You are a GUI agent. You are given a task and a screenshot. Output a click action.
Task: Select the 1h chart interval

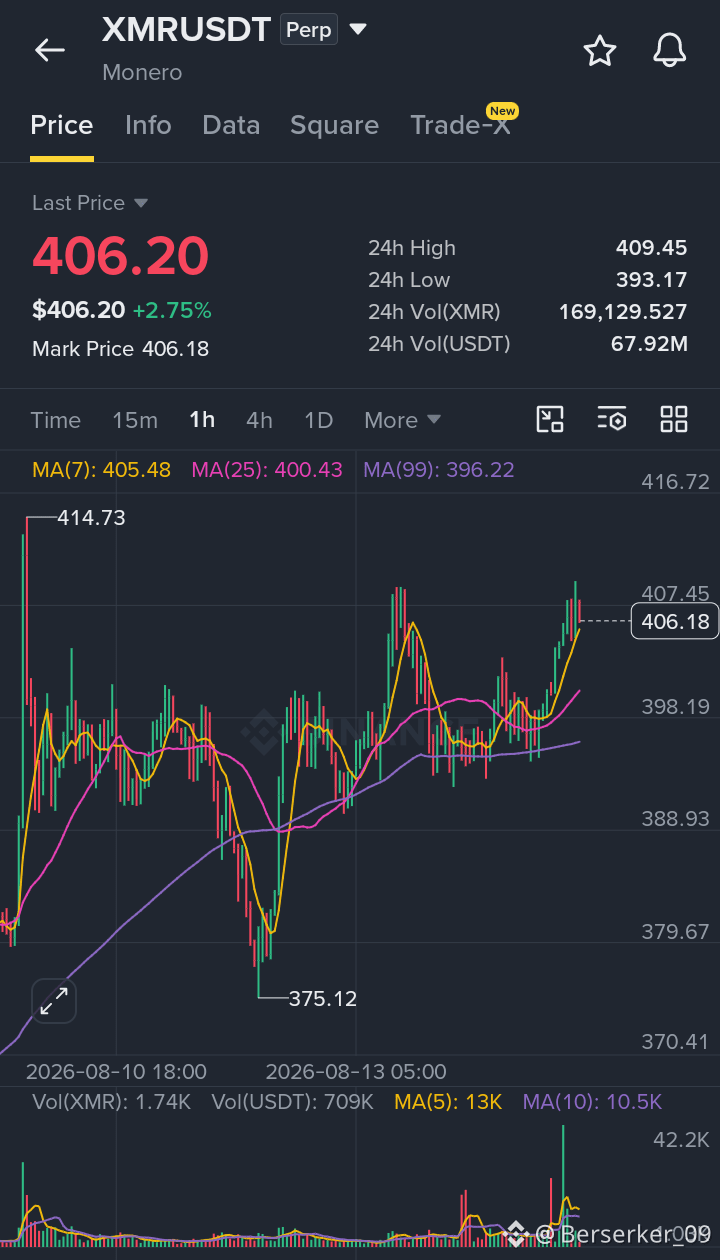(202, 420)
